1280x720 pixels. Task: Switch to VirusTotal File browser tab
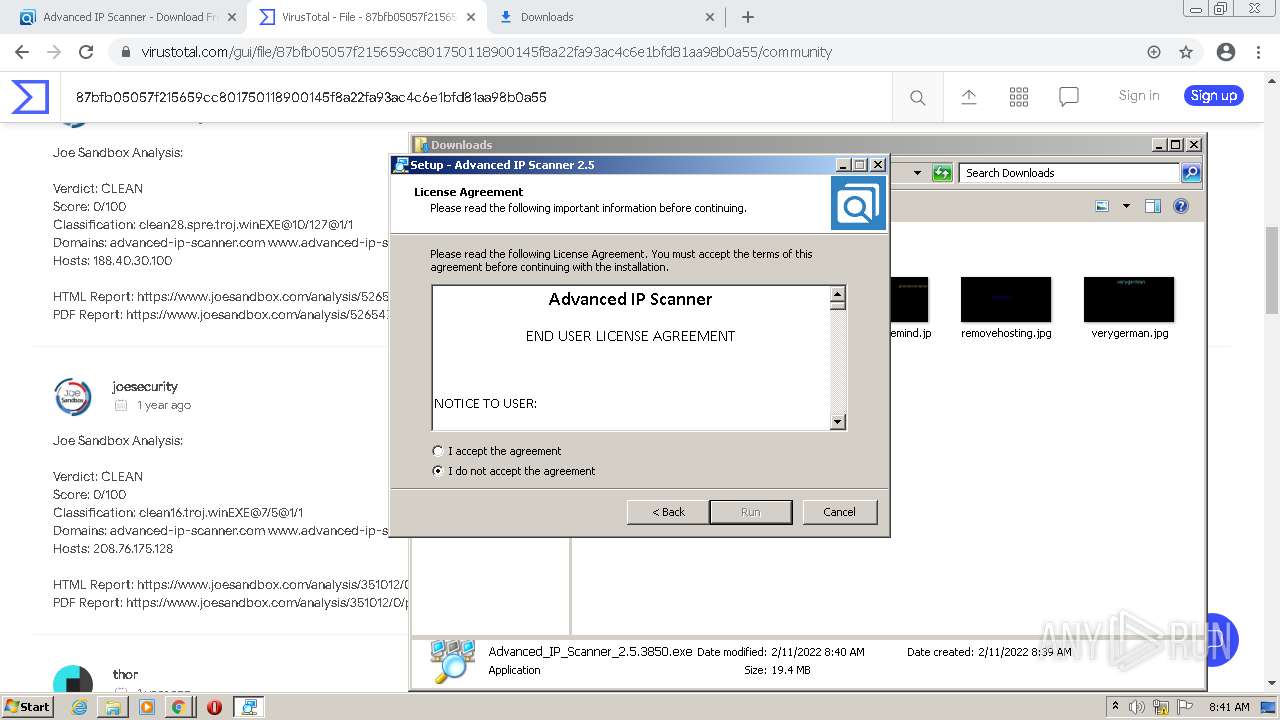click(x=368, y=17)
